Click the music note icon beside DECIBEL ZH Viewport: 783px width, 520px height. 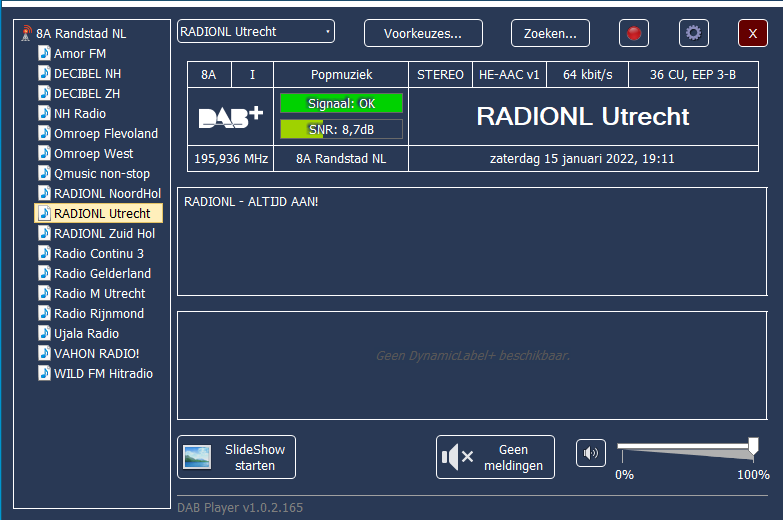44,93
